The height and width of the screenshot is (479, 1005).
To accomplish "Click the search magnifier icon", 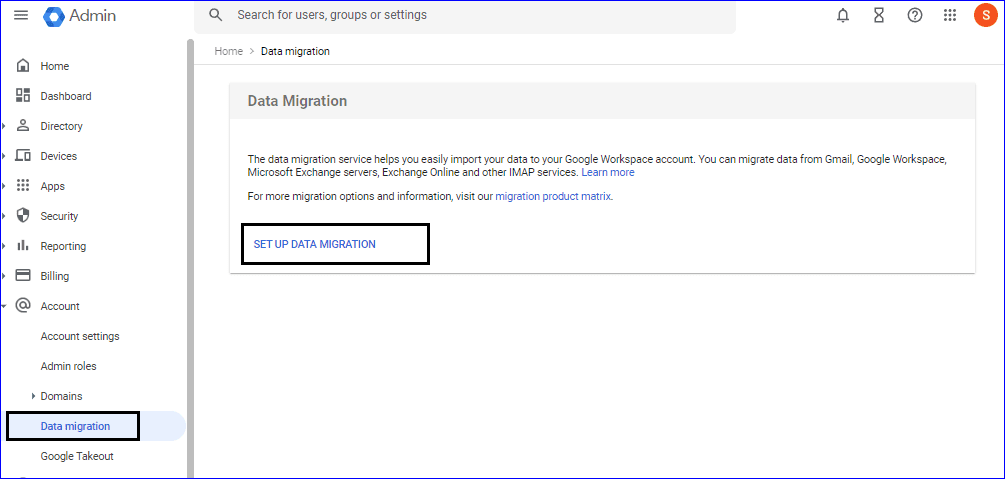I will [x=216, y=15].
